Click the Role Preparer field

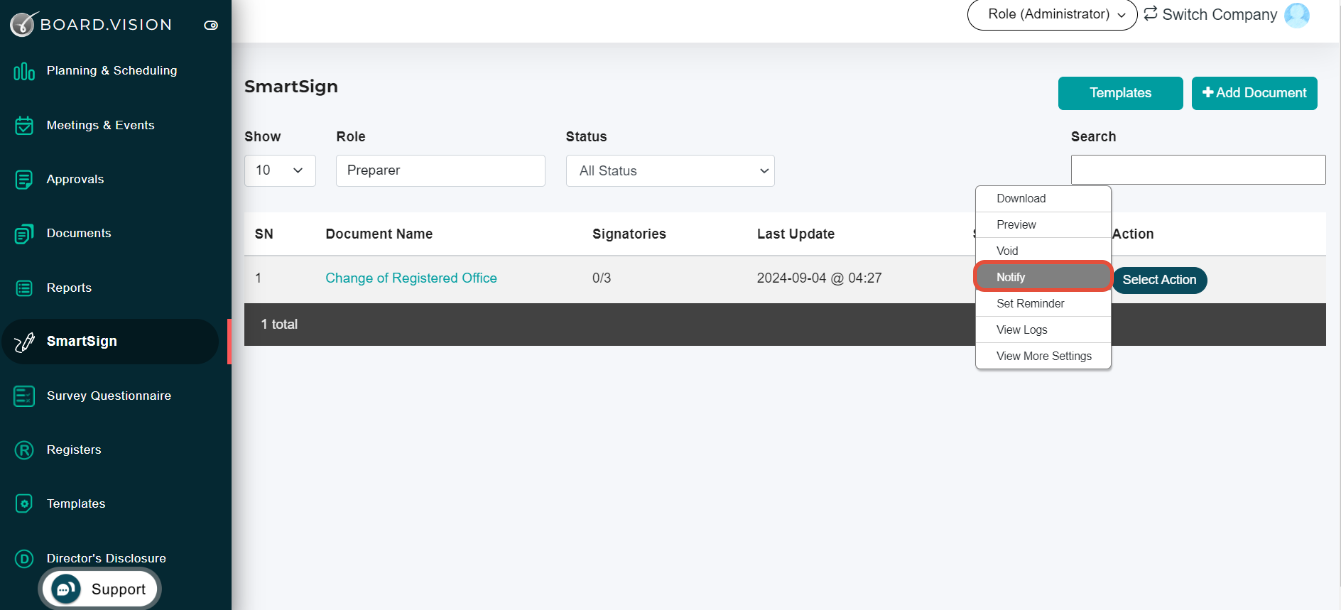[x=441, y=171]
